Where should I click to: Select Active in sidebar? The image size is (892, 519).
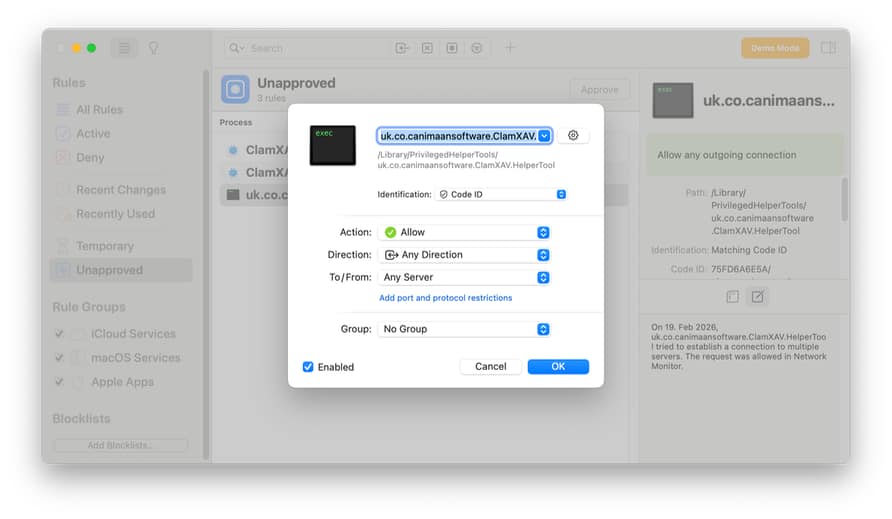point(122,134)
